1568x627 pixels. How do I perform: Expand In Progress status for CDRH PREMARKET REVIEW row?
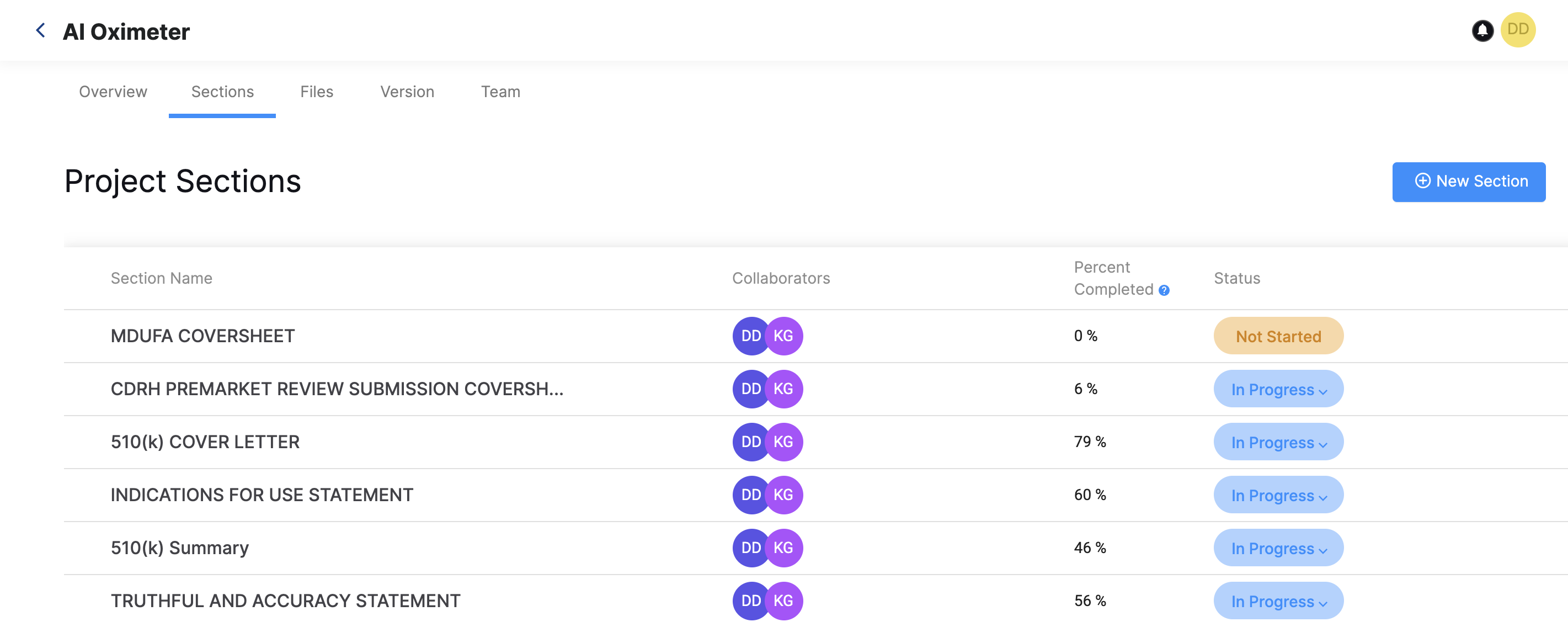coord(1278,389)
